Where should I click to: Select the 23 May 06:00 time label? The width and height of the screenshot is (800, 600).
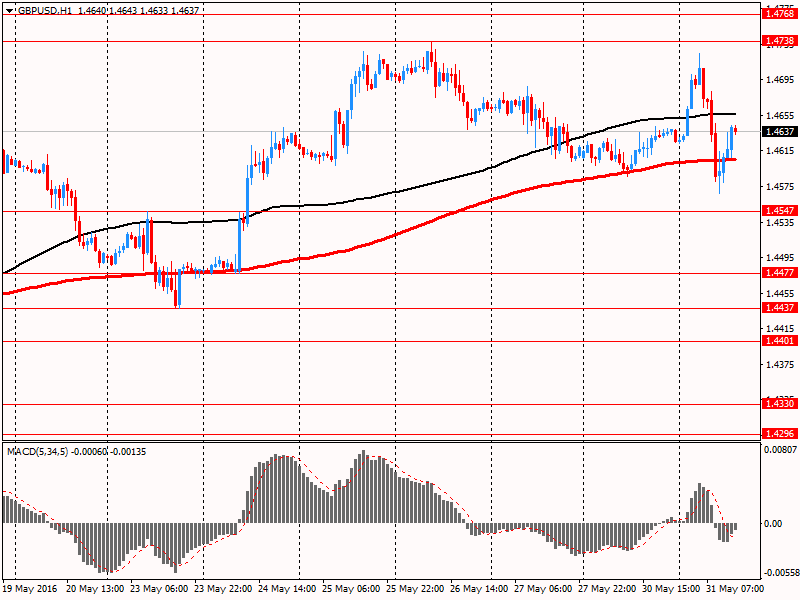(159, 588)
